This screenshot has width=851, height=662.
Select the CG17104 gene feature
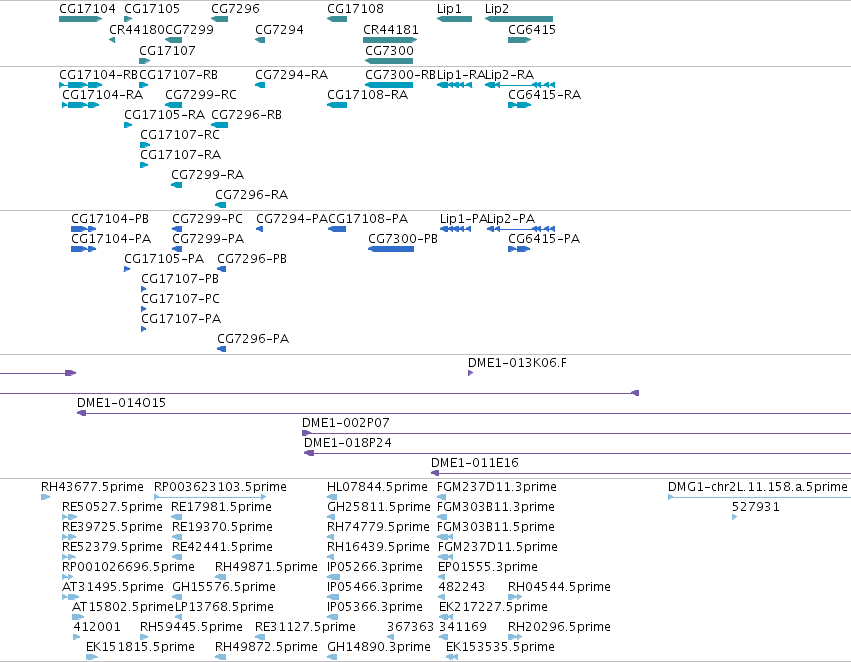tap(80, 19)
